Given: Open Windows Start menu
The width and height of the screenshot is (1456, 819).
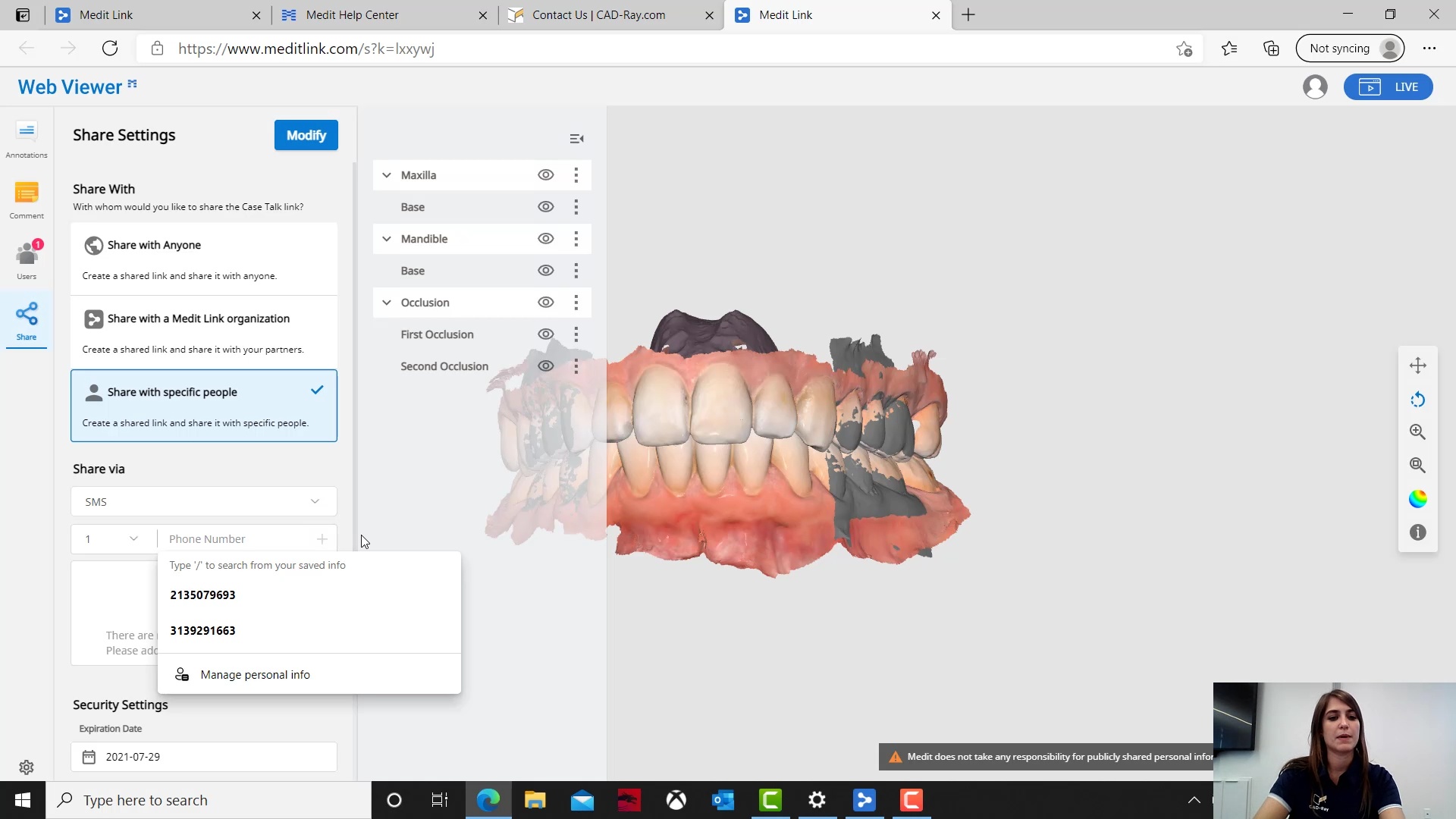Looking at the screenshot, I should click(23, 800).
